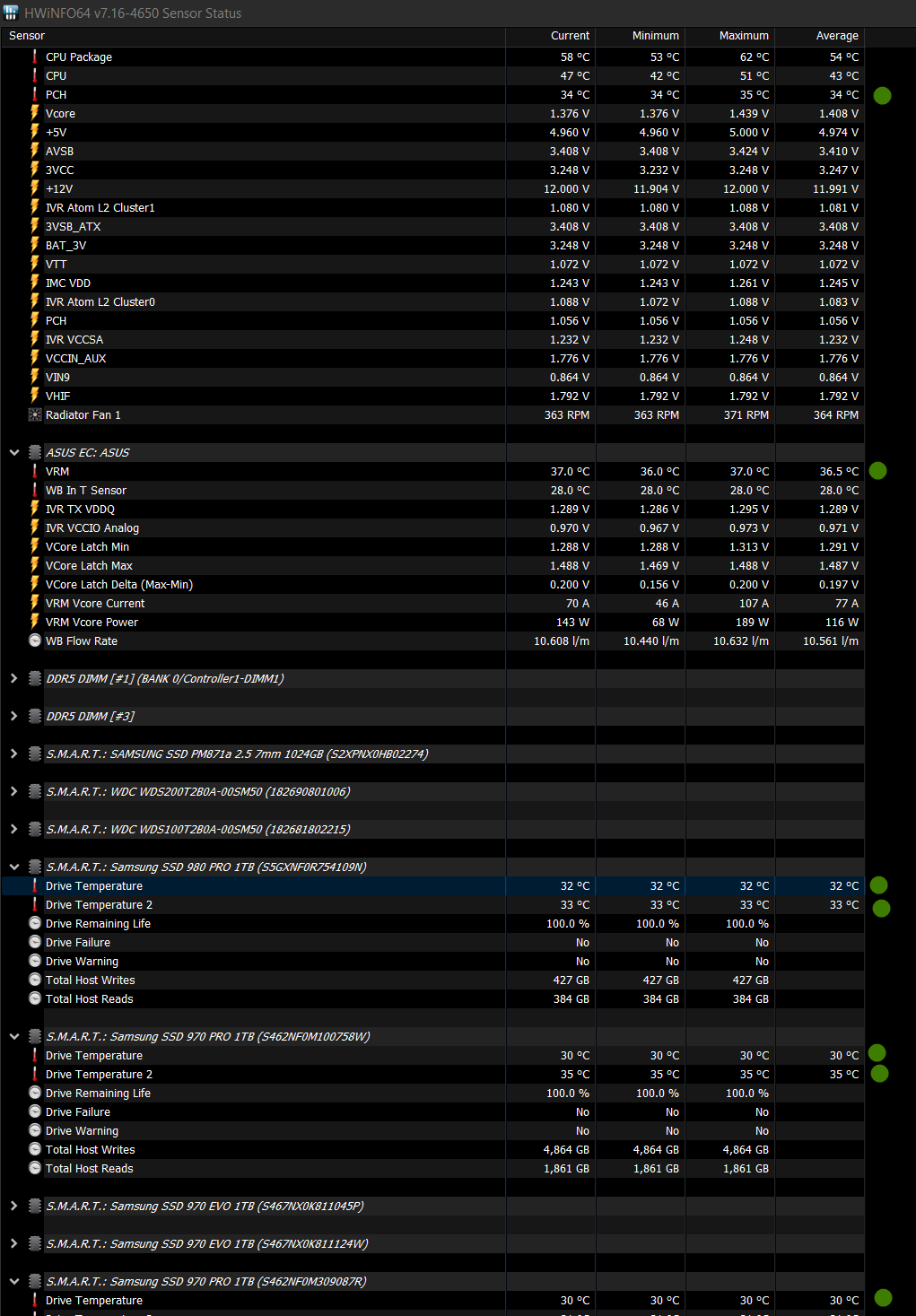Image resolution: width=916 pixels, height=1316 pixels.
Task: Click the chip icon beside DDR5 DIMM [#3]
Action: (x=35, y=716)
